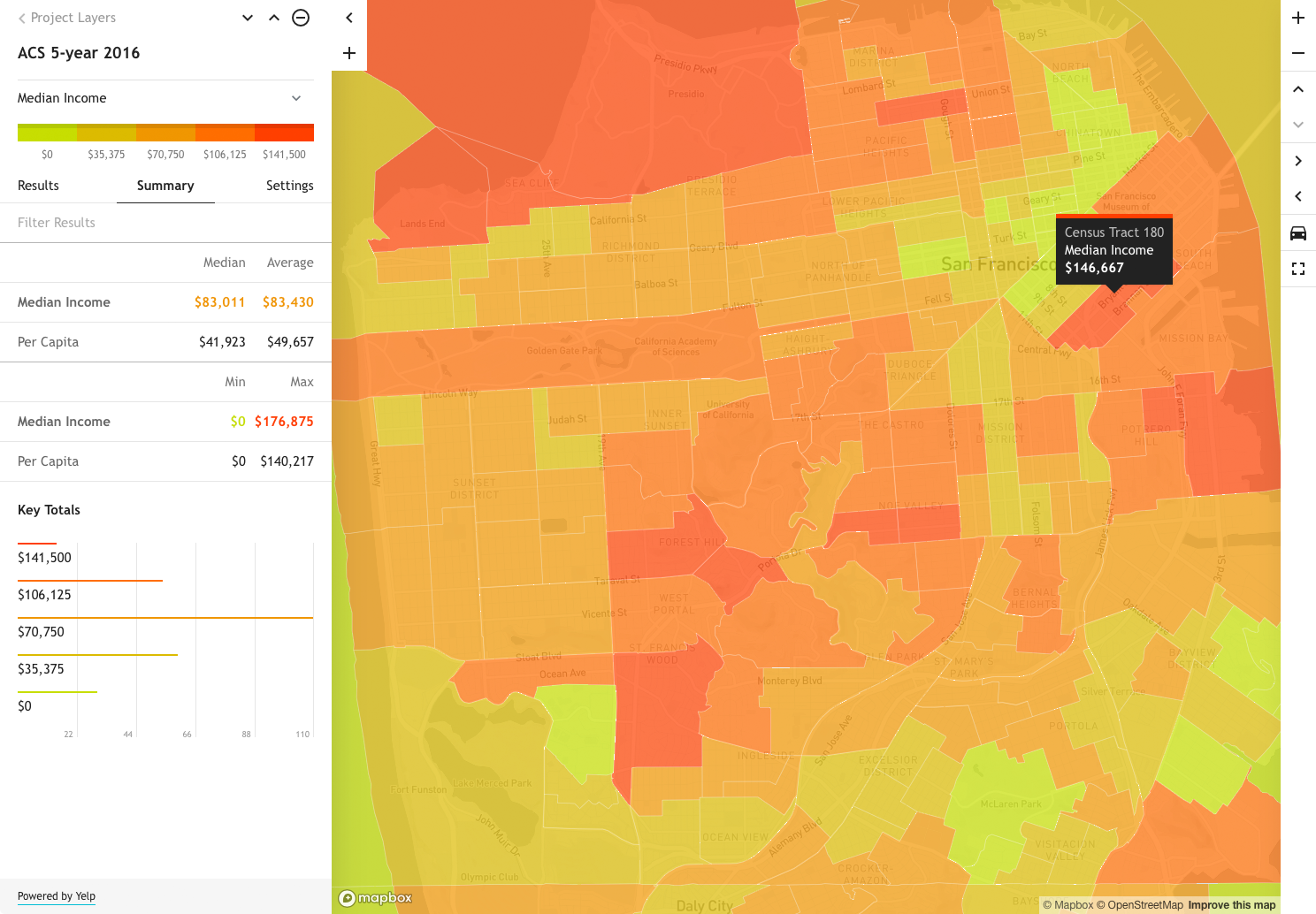Select the car driving mode icon
This screenshot has width=1316, height=914.
point(1298,233)
